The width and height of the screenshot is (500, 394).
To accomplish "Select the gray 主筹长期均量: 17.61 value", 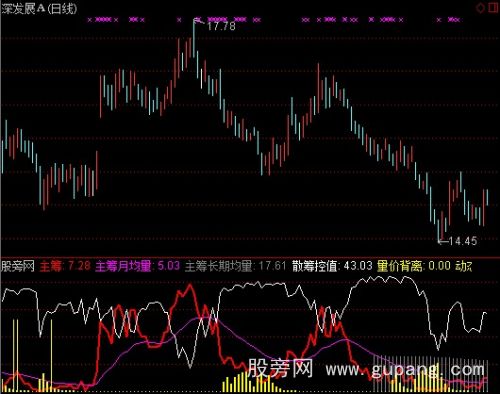I will click(x=236, y=266).
